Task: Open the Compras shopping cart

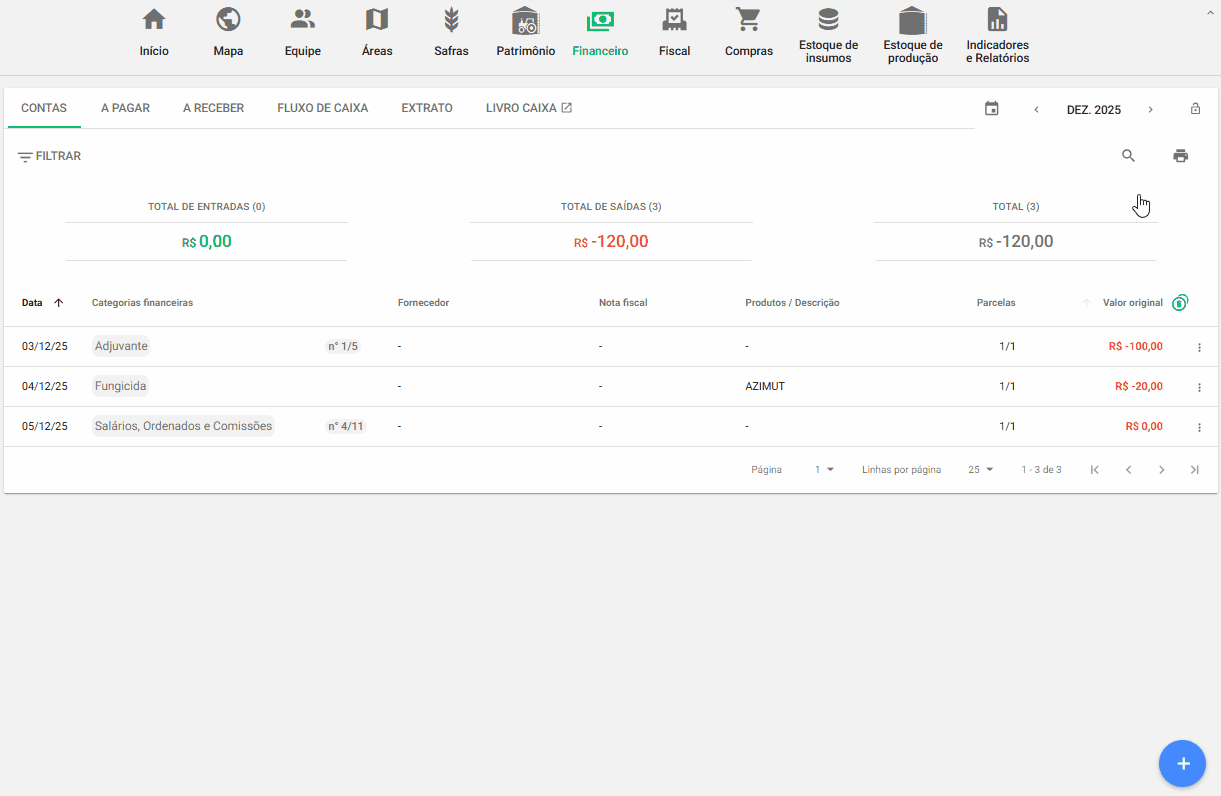Action: (748, 21)
